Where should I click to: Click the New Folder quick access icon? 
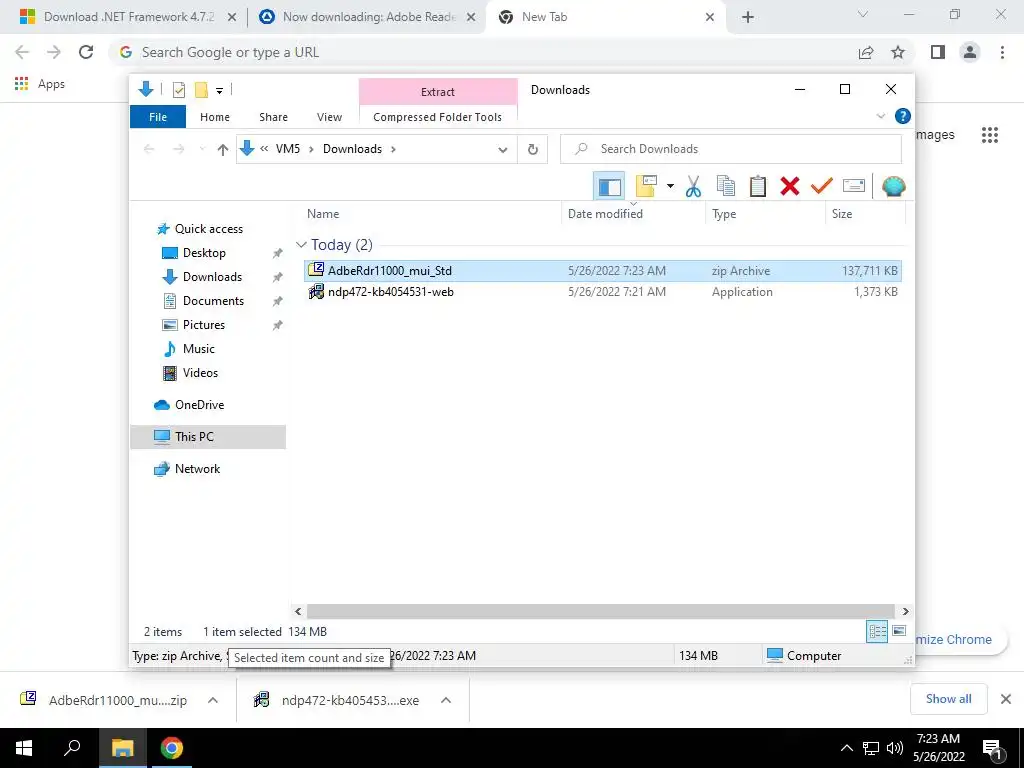click(x=201, y=90)
